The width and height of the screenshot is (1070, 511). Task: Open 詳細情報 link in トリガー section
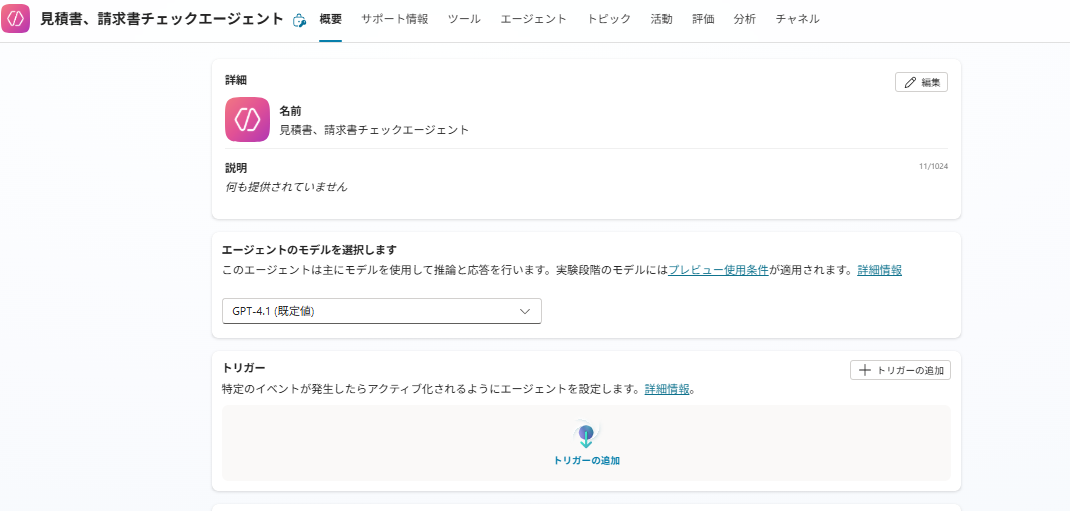click(667, 390)
